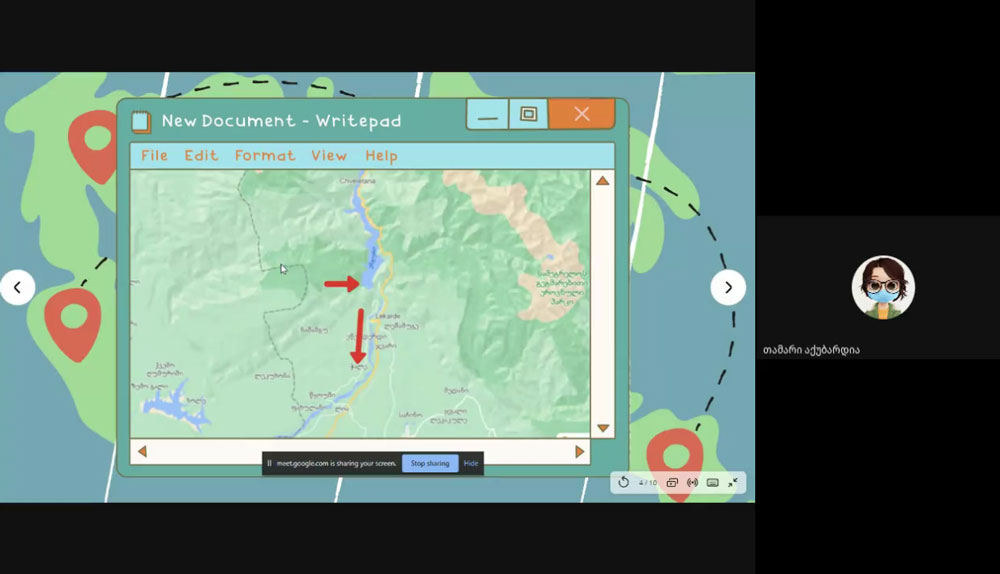Toggle the captions keyboard icon
Viewport: 1000px width, 574px height.
(x=713, y=482)
